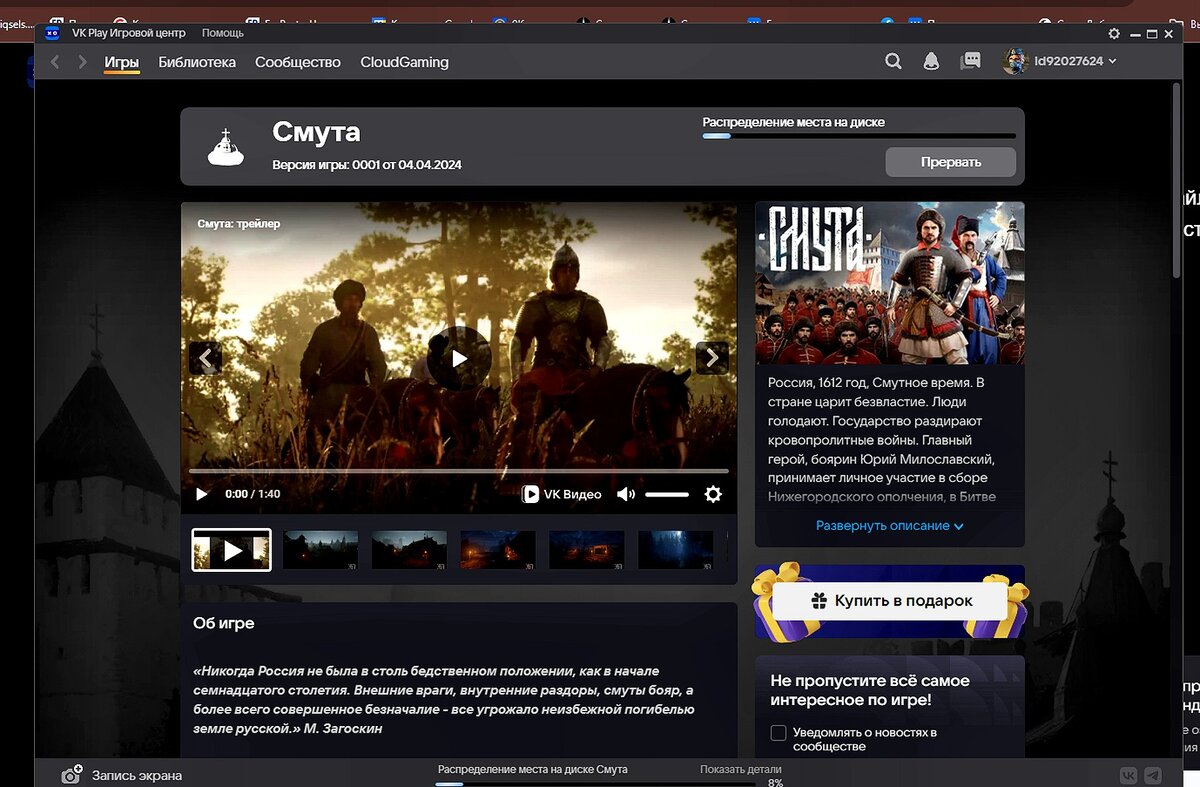Open the VK Видео link in the player
1200x787 pixels.
tap(562, 494)
